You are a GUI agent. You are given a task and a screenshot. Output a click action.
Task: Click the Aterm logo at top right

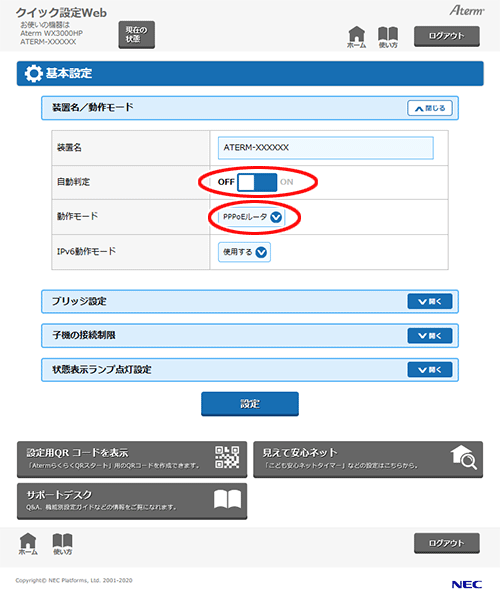(466, 10)
